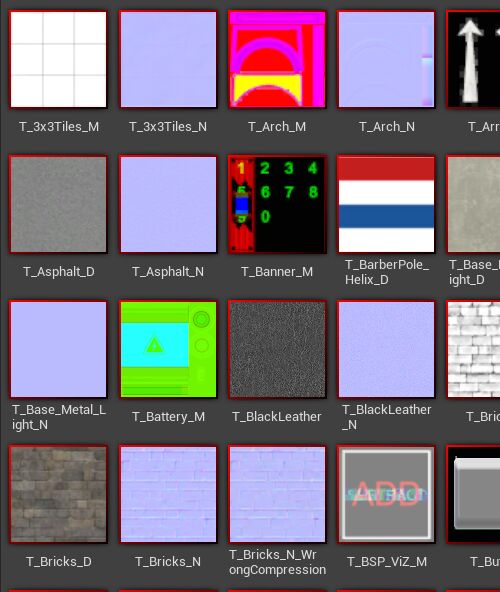Select the T_BSP_ViZ_M ADD texture

pos(386,494)
